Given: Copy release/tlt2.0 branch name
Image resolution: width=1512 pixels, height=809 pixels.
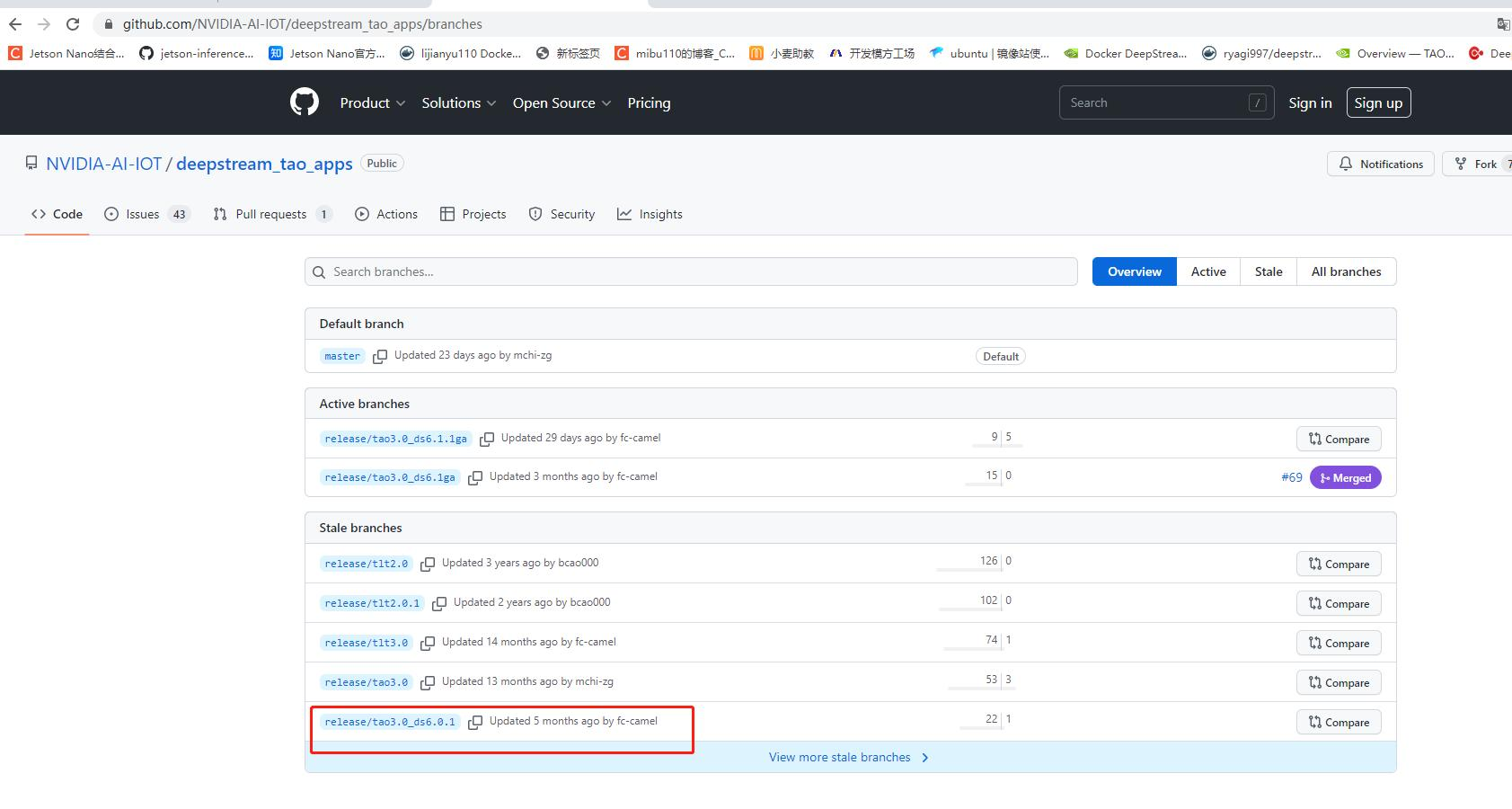Looking at the screenshot, I should point(428,565).
